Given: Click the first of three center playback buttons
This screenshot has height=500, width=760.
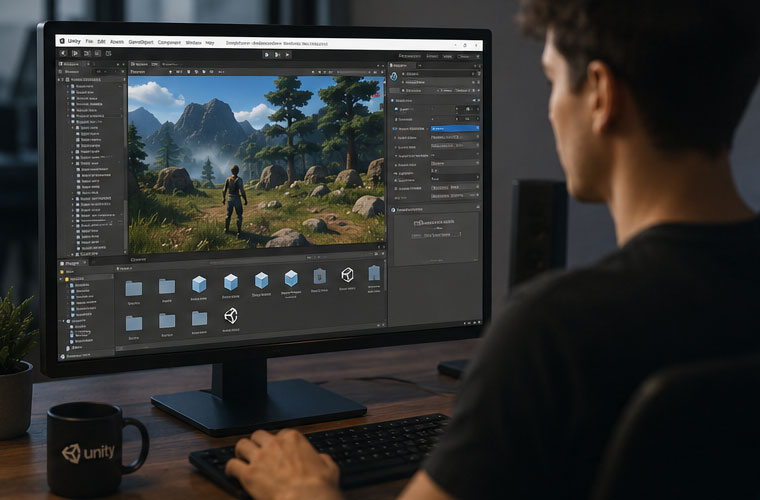Looking at the screenshot, I should 267,55.
